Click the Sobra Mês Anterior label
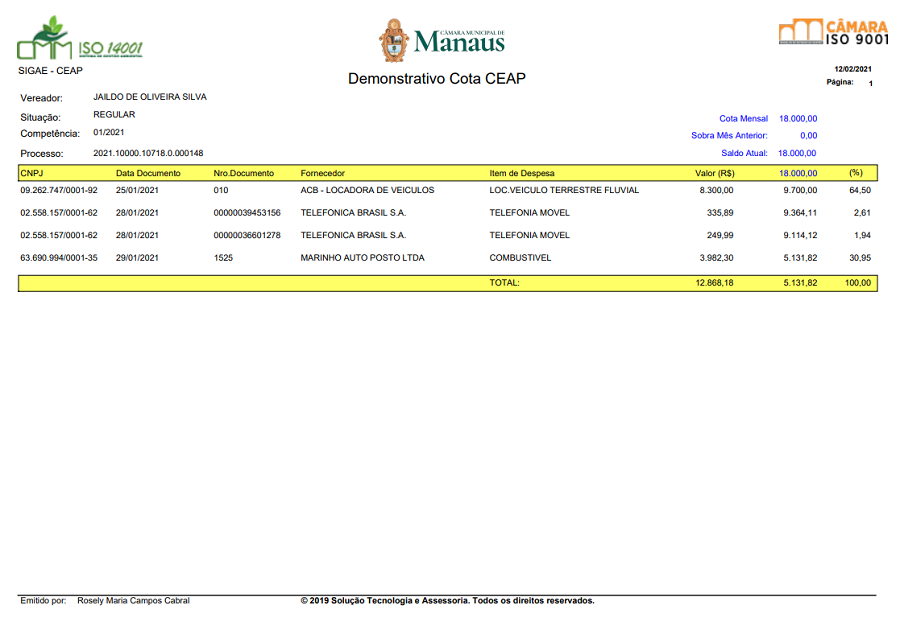Screen dimensions: 900x634 (x=729, y=135)
